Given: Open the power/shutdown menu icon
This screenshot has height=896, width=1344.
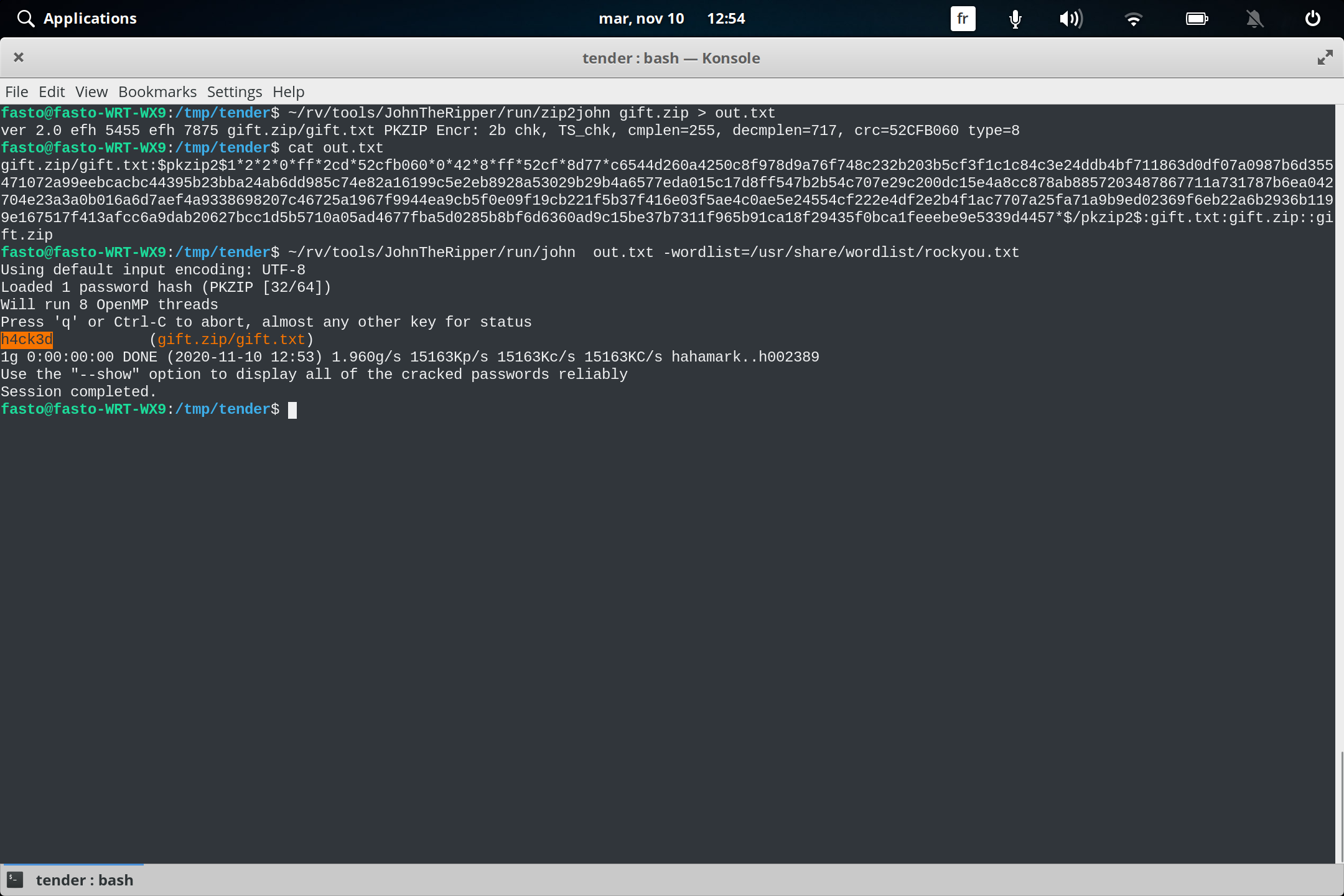Looking at the screenshot, I should pos(1312,18).
